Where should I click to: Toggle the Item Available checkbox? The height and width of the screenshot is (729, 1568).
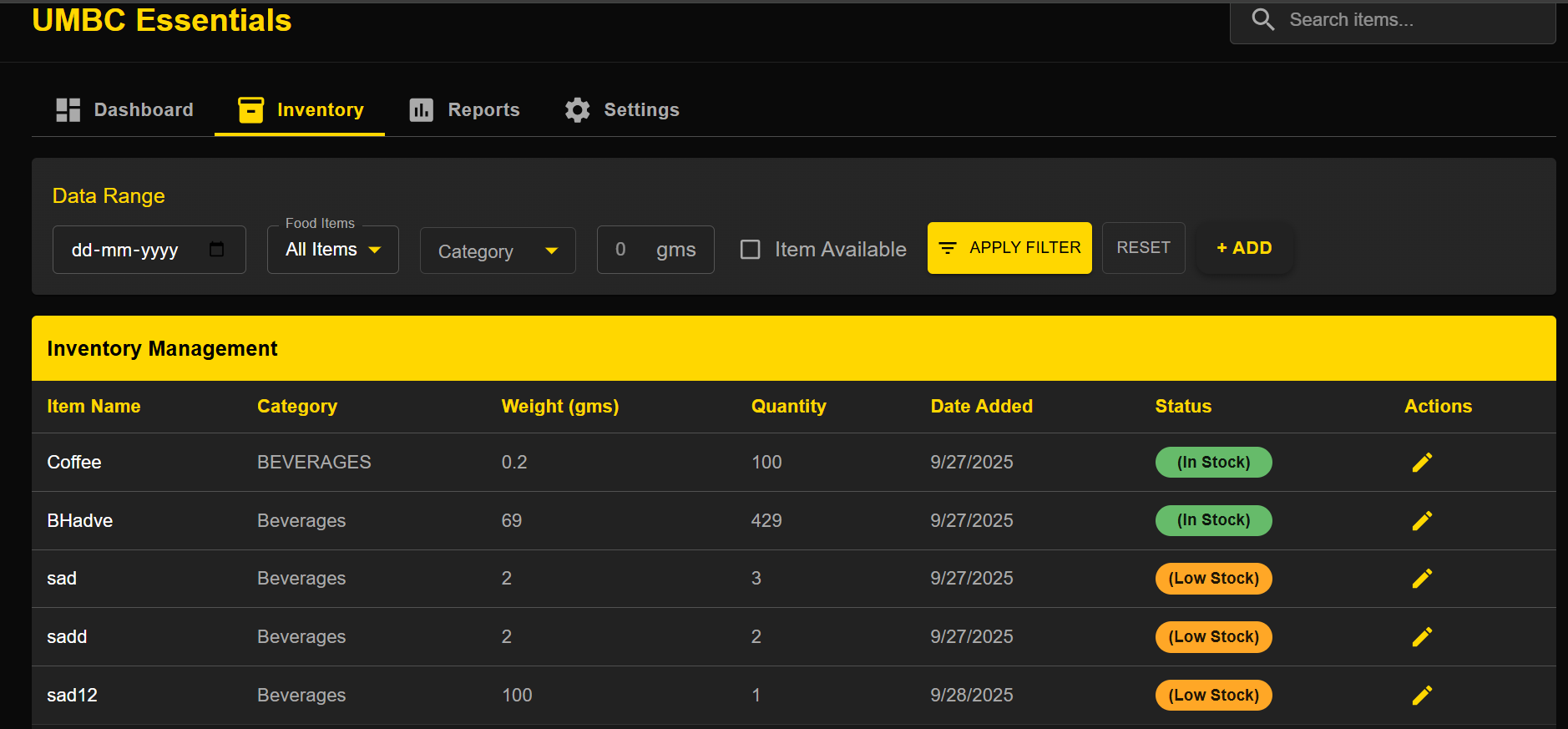(751, 250)
